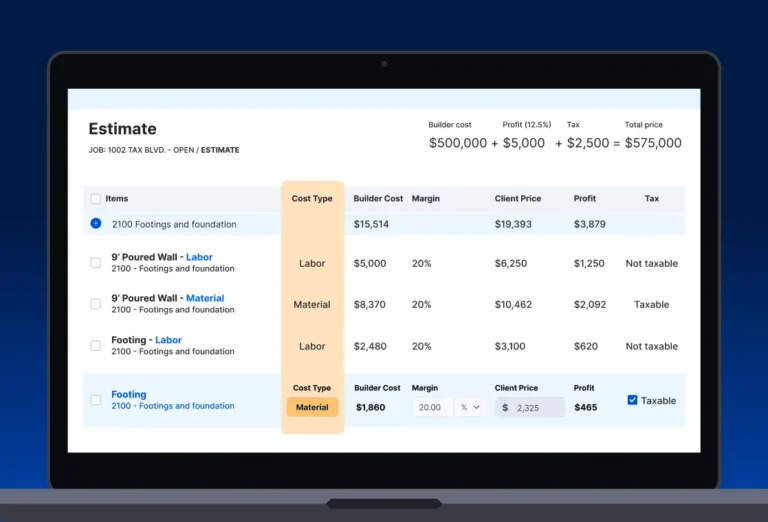The width and height of the screenshot is (768, 522).
Task: Click client price $3,100
Action: [x=510, y=346]
